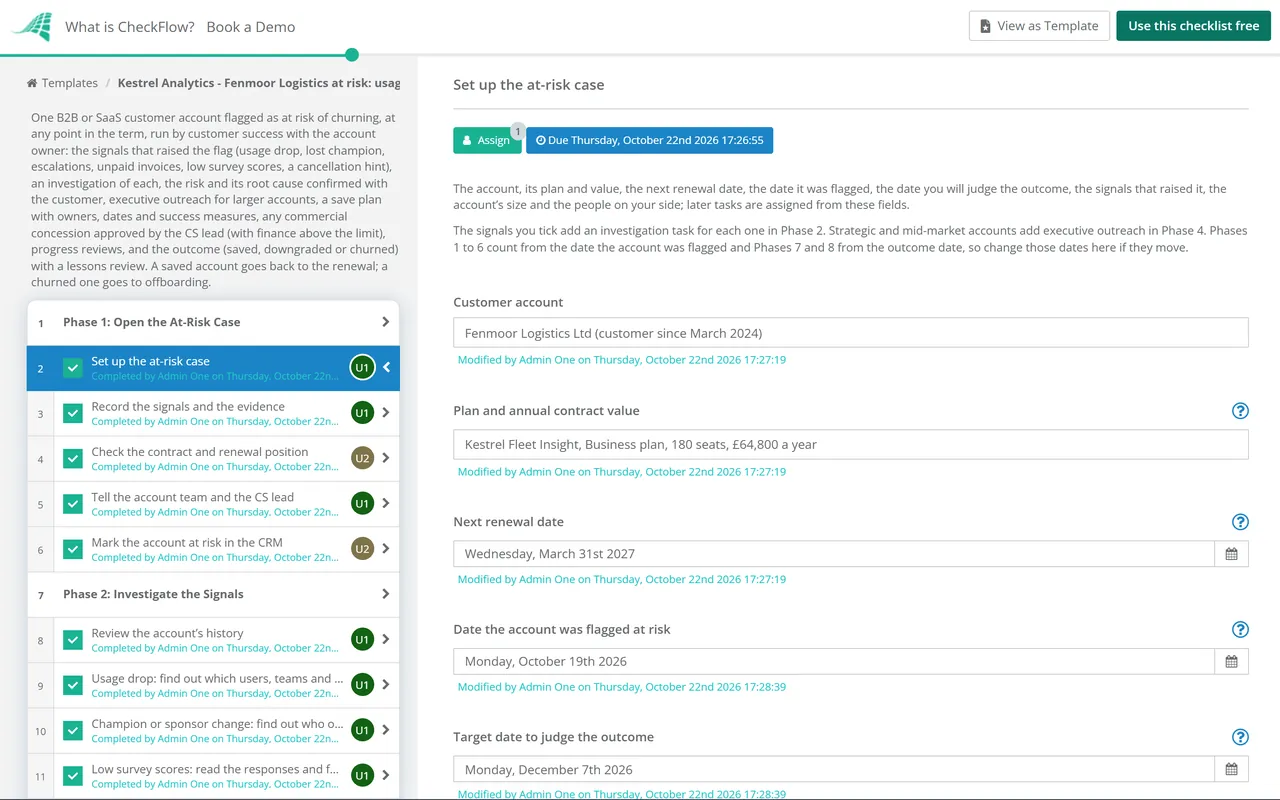Click U2 avatar on Check the contract row

[362, 458]
